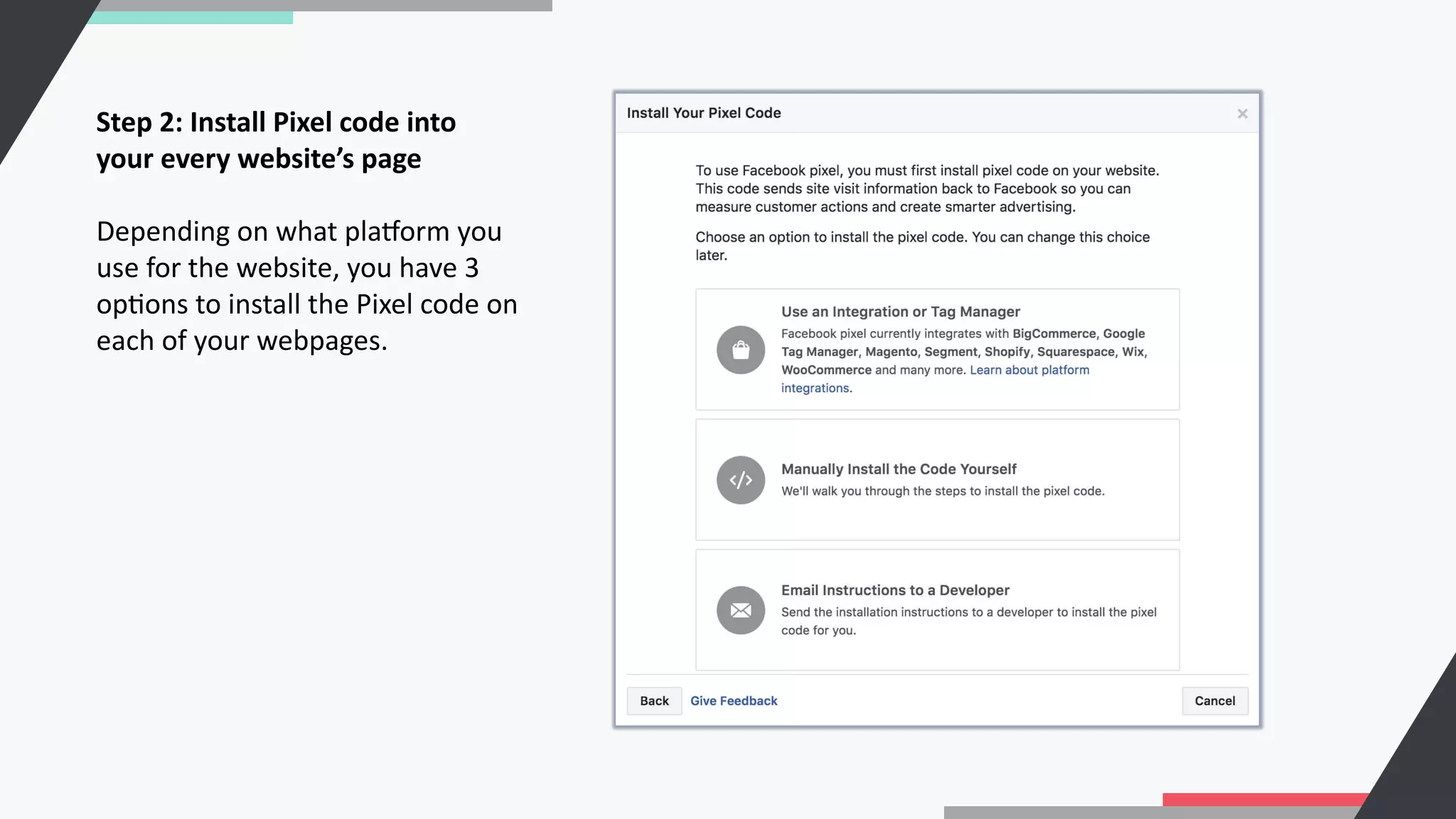Open the Give Feedback link
Viewport: 1456px width, 819px height.
pyautogui.click(x=733, y=701)
